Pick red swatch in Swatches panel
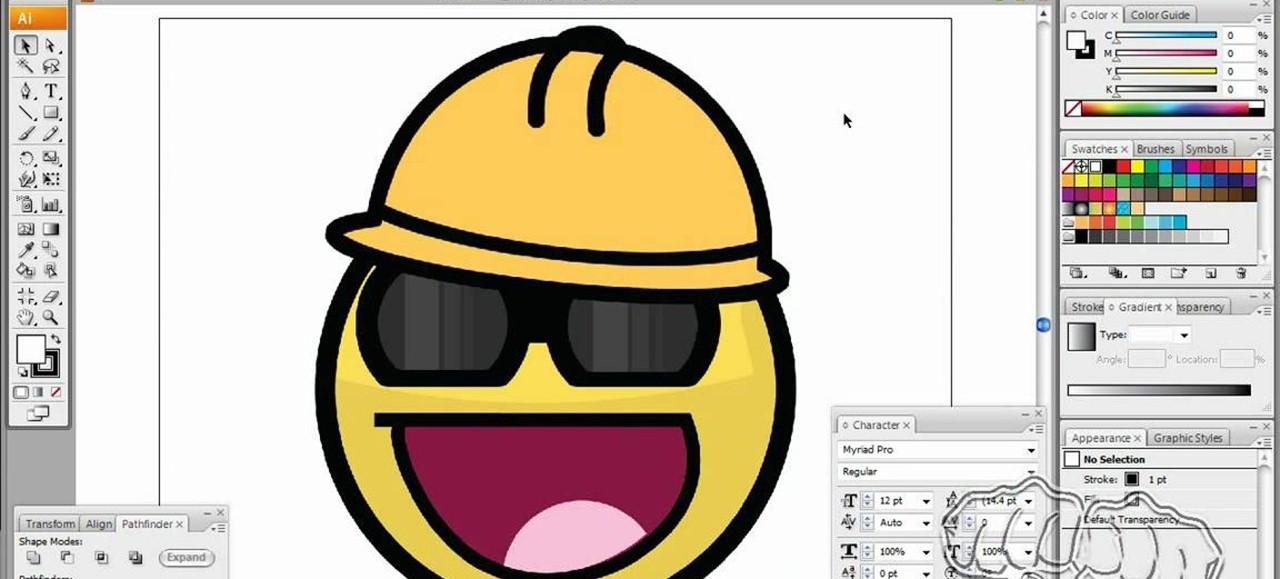Image resolution: width=1280 pixels, height=579 pixels. pos(1123,167)
